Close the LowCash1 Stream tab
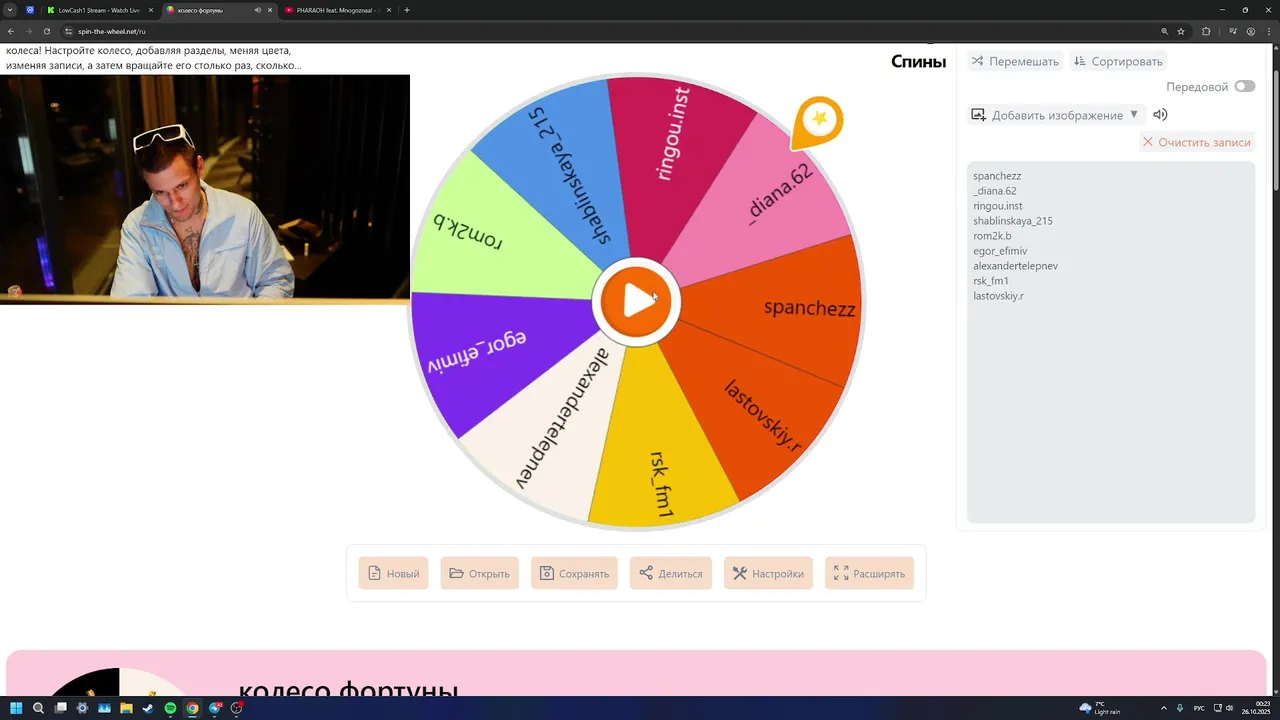The height and width of the screenshot is (720, 1280). (x=151, y=10)
